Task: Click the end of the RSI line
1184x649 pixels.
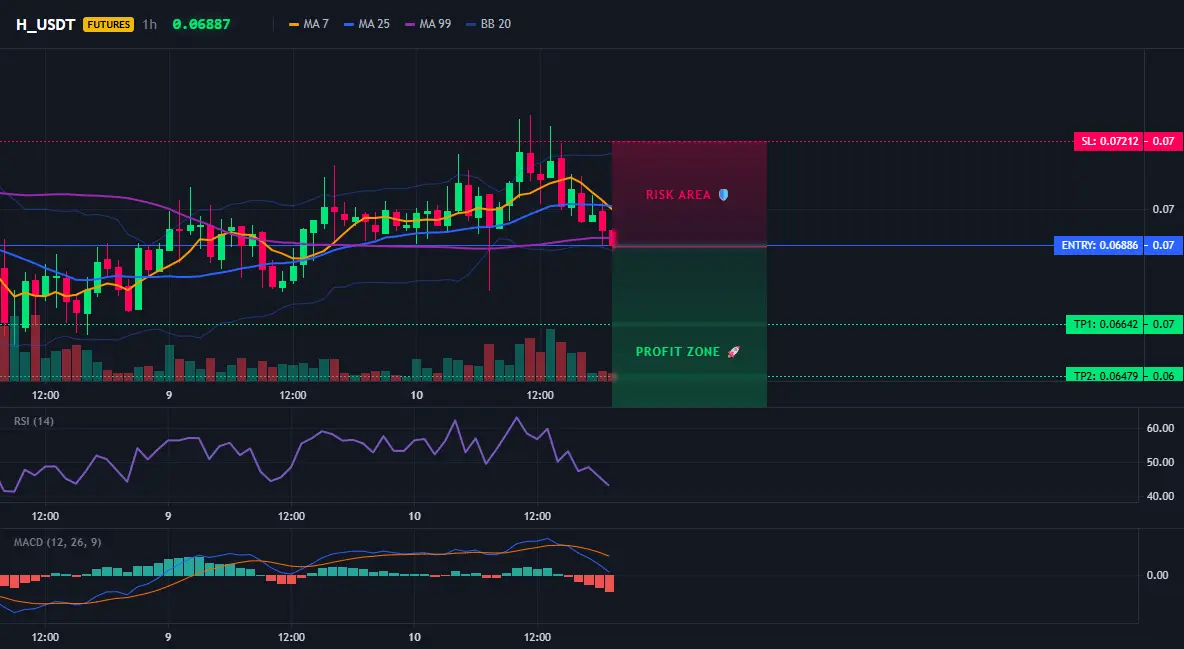Action: coord(608,484)
